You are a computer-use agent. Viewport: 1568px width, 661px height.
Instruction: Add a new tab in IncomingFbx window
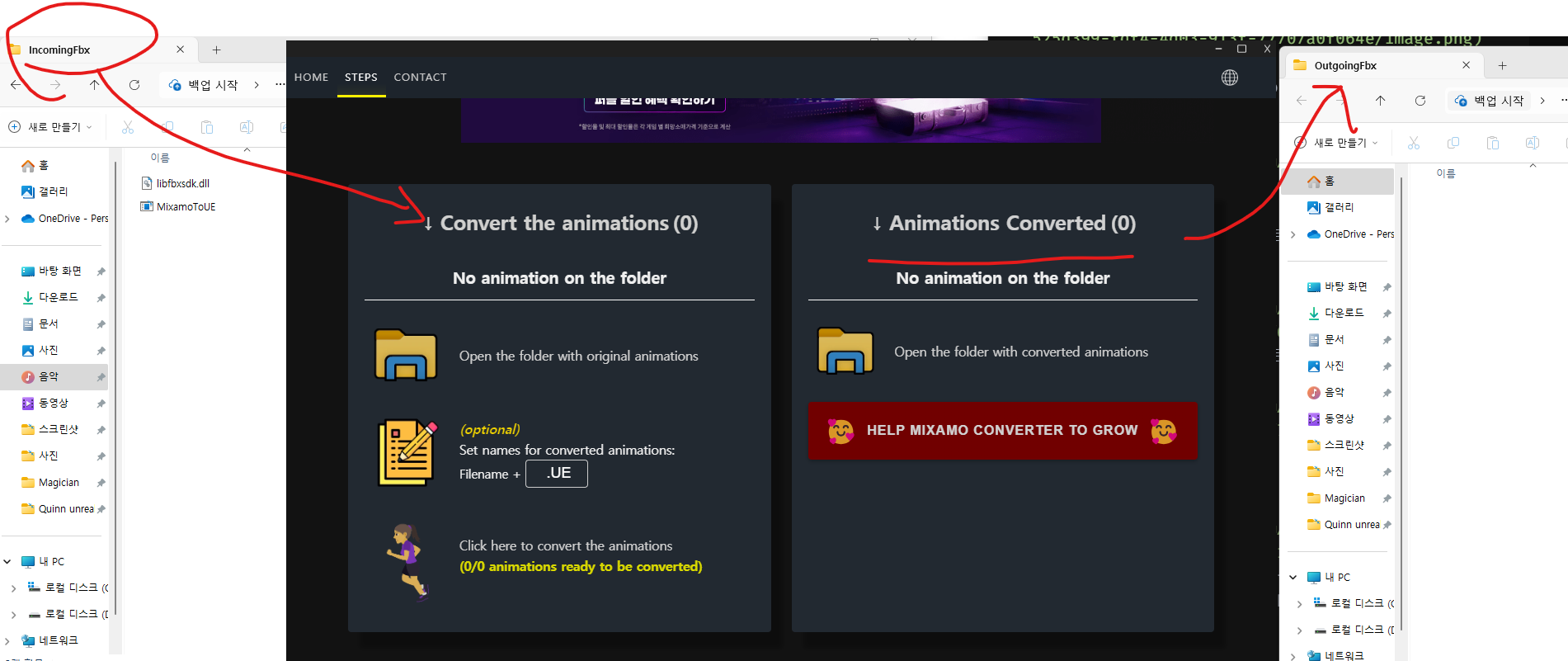[x=216, y=50]
